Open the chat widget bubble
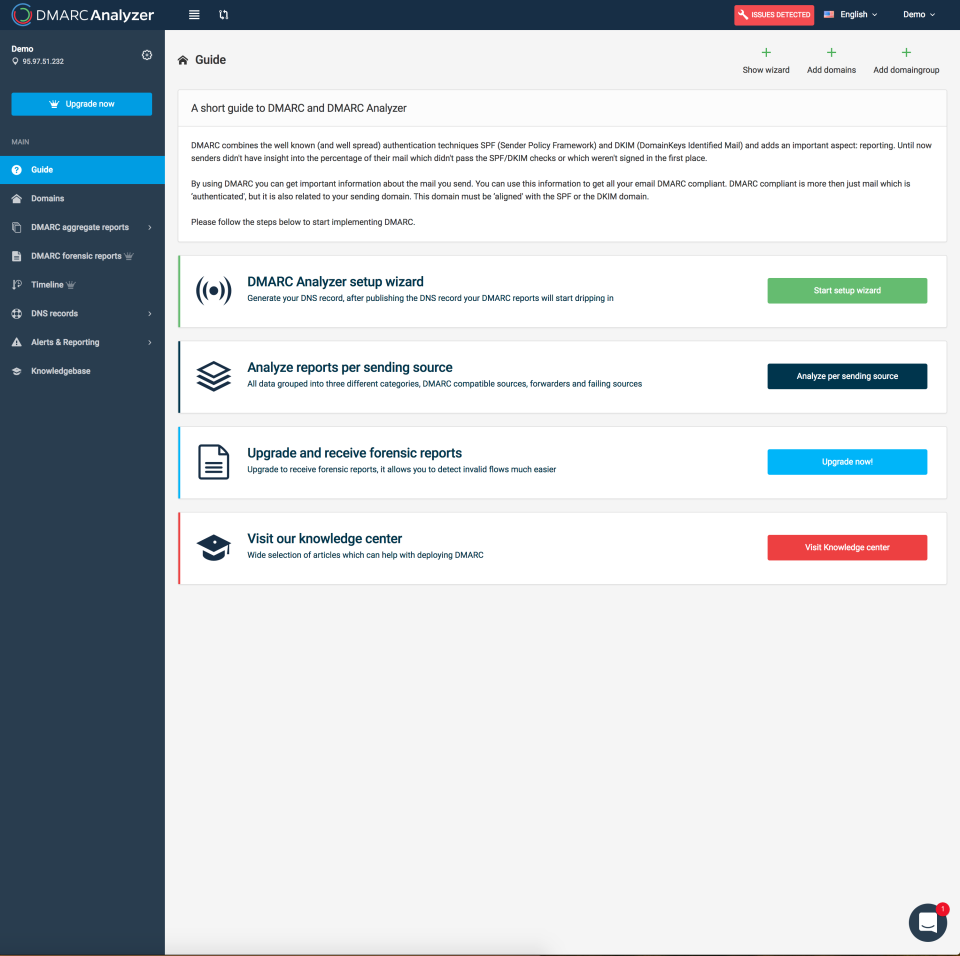 [x=928, y=922]
